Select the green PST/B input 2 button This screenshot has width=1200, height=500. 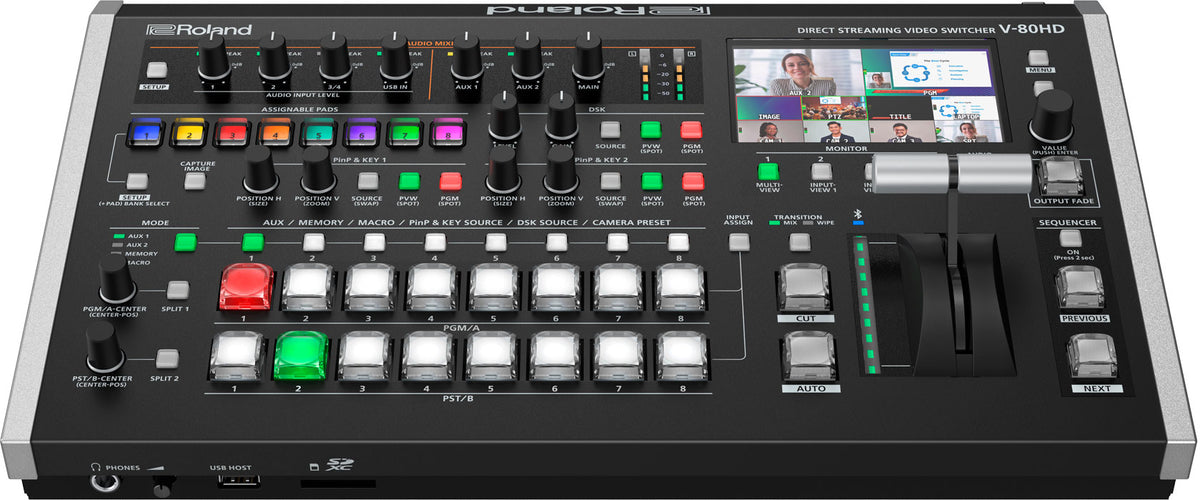[301, 357]
